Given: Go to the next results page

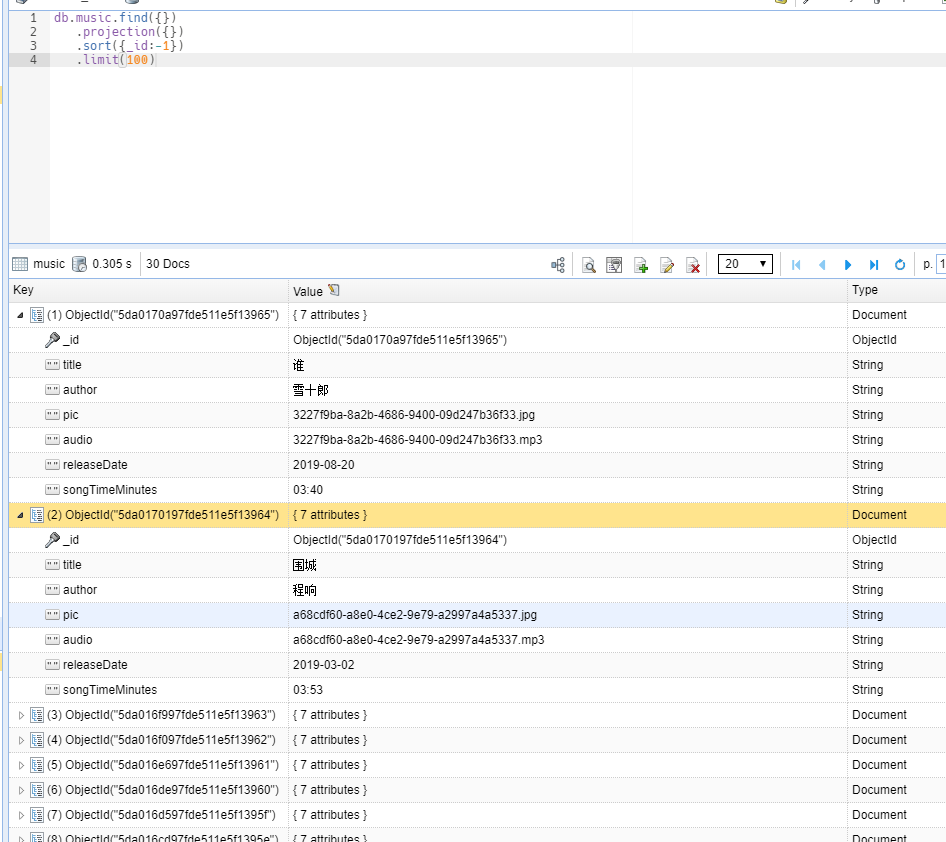Looking at the screenshot, I should point(848,265).
